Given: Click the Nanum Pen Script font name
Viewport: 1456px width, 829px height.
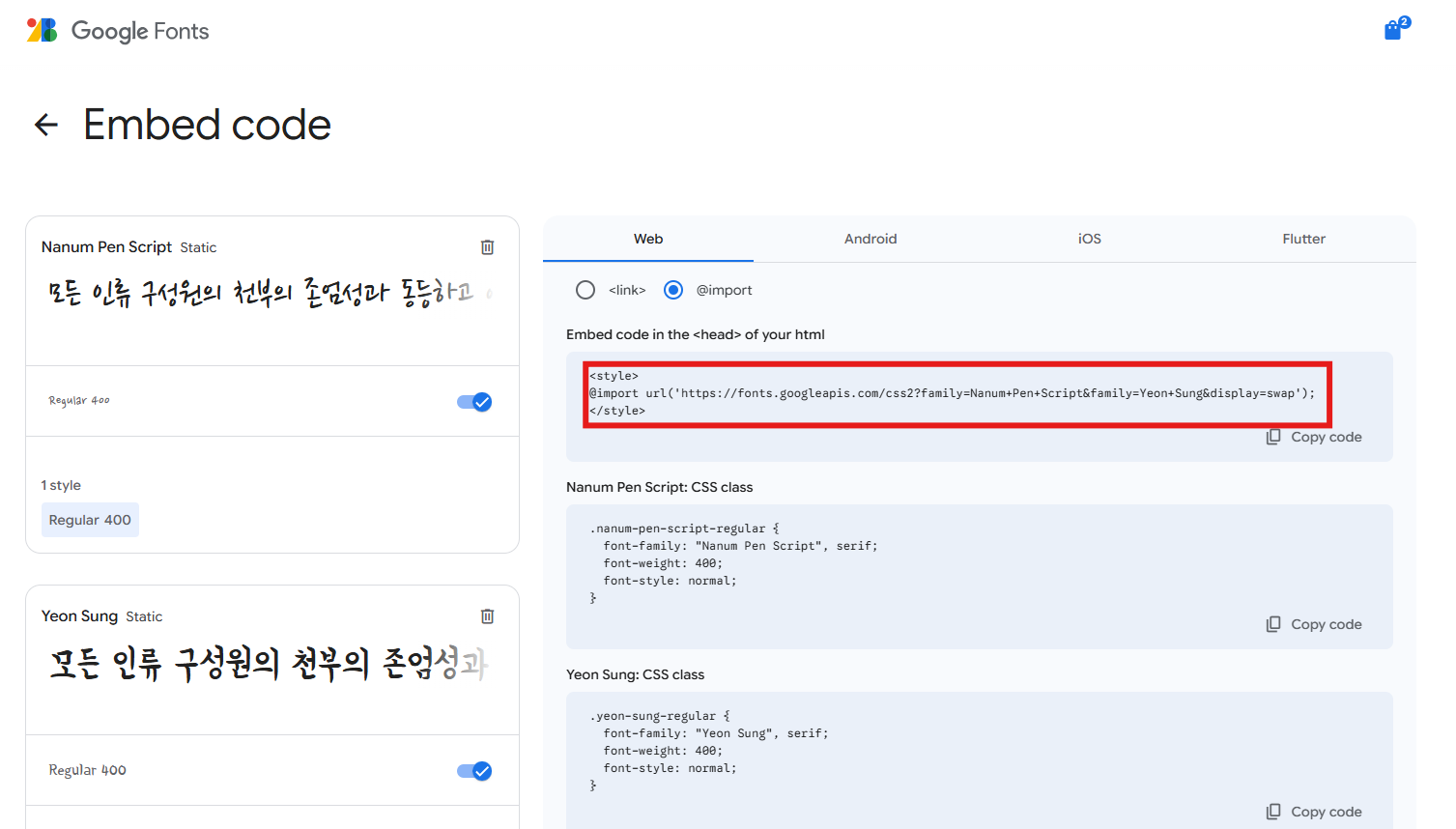Looking at the screenshot, I should coord(106,247).
